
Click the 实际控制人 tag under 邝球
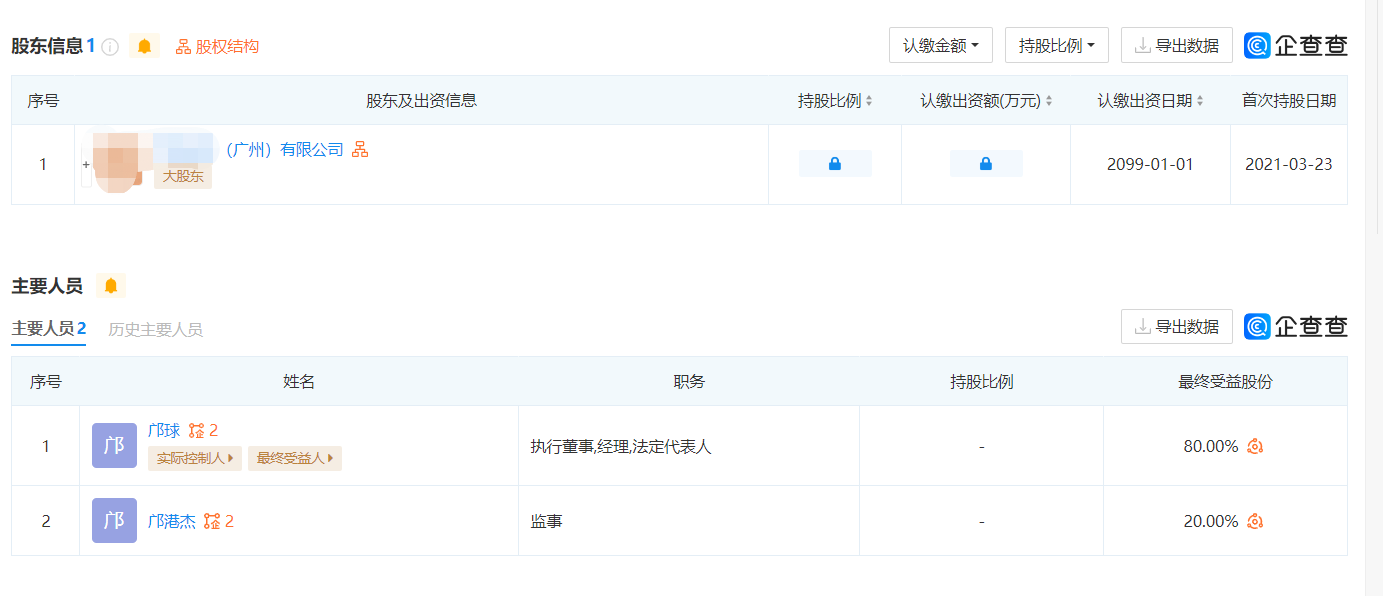[x=195, y=459]
